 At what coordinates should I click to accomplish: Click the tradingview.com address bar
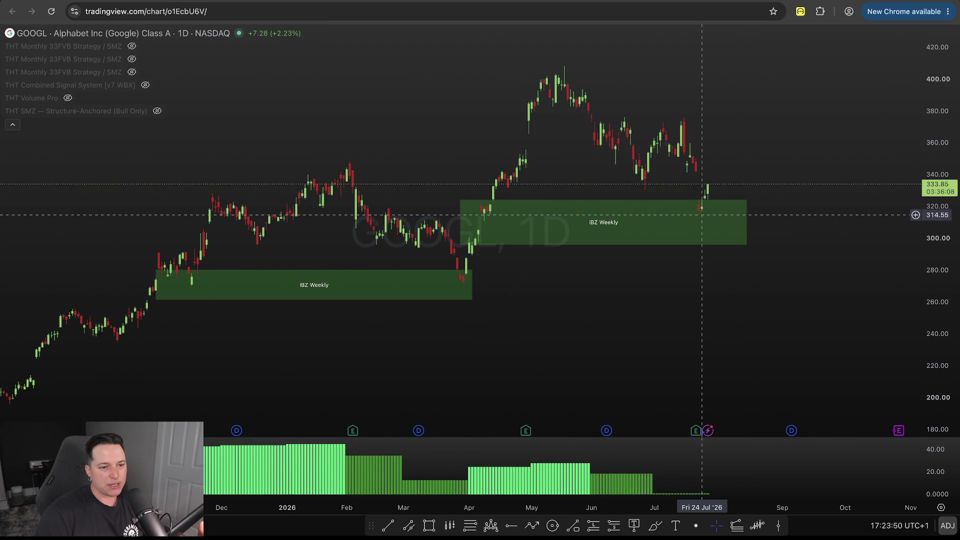pyautogui.click(x=426, y=11)
